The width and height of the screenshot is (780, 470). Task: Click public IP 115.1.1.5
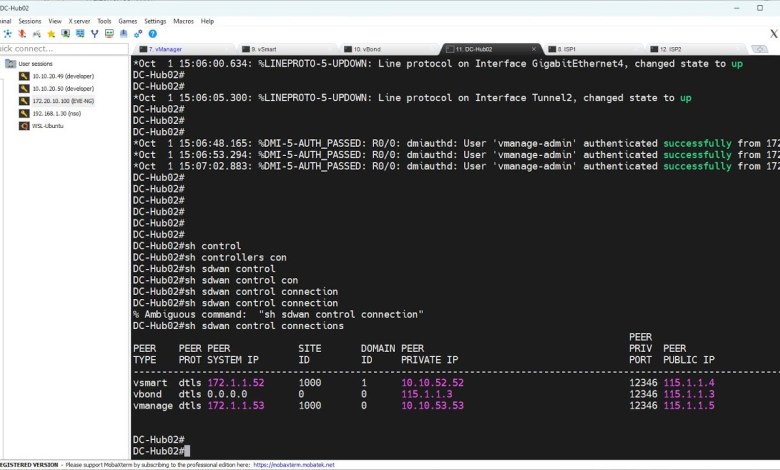(x=689, y=406)
